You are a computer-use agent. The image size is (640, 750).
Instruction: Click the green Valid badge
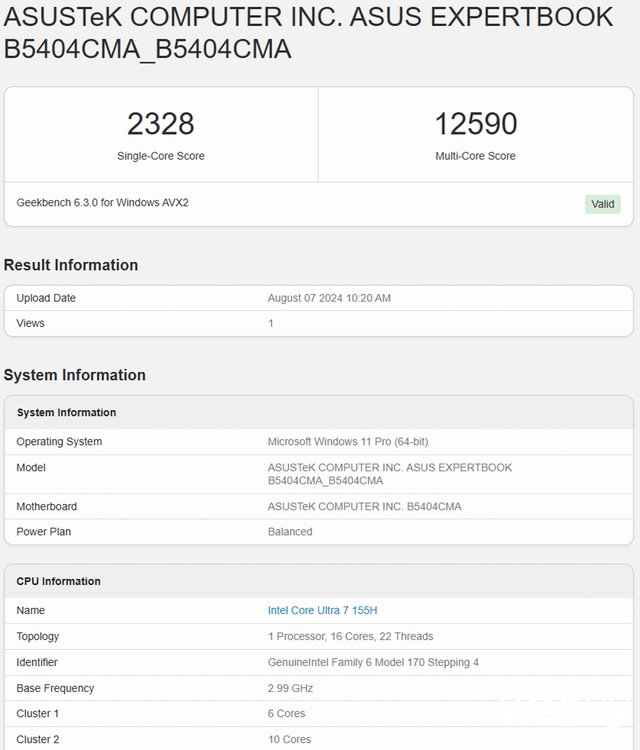[x=602, y=204]
